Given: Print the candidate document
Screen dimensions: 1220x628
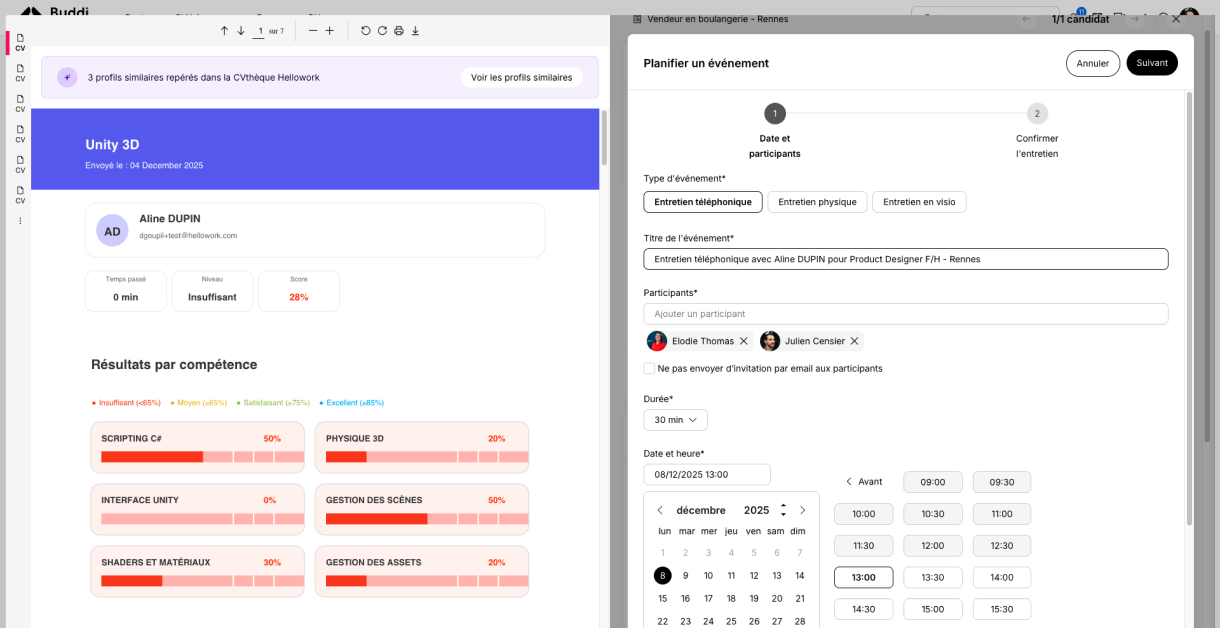Looking at the screenshot, I should click(399, 31).
